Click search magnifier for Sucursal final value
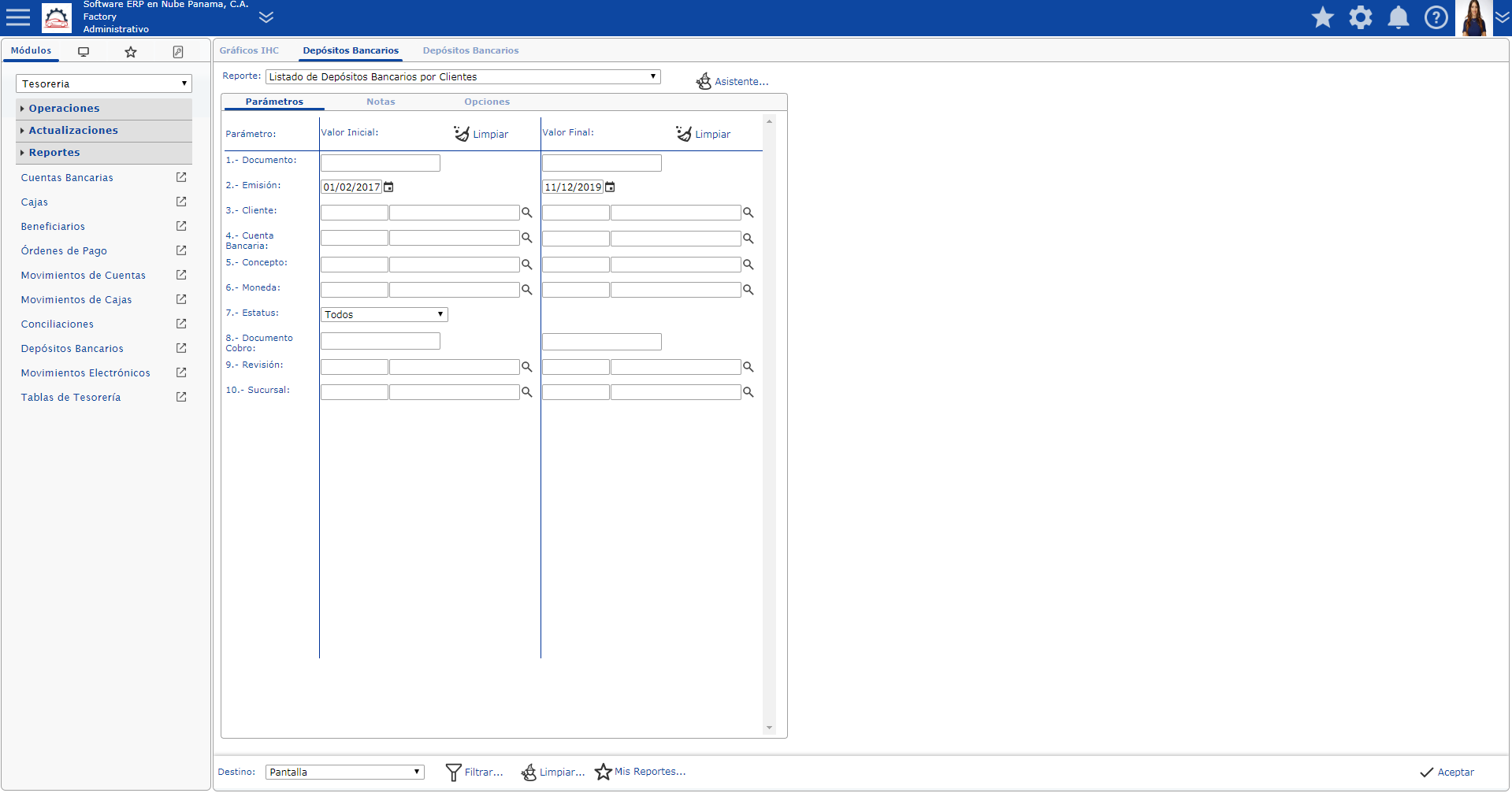Screen dimensions: 1512x793 click(x=749, y=392)
